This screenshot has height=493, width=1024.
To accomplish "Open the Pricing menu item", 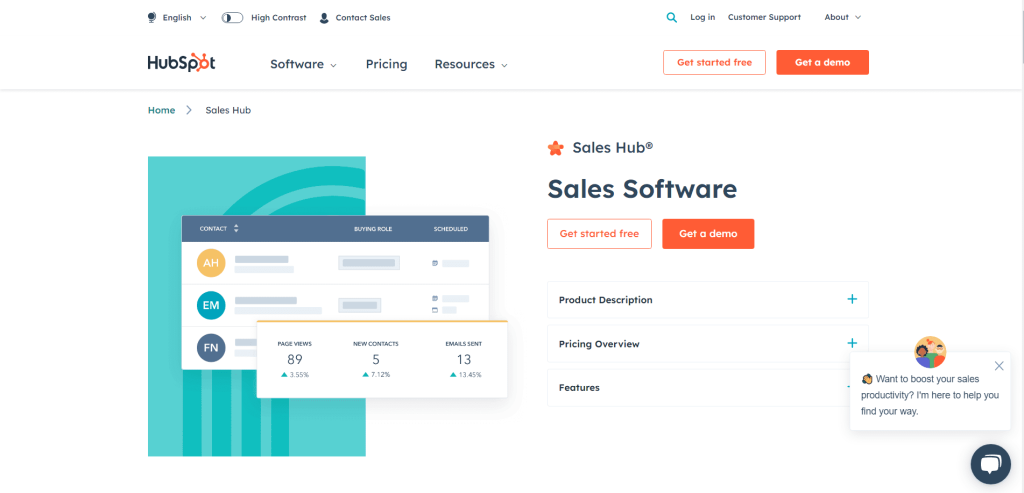I will (386, 64).
